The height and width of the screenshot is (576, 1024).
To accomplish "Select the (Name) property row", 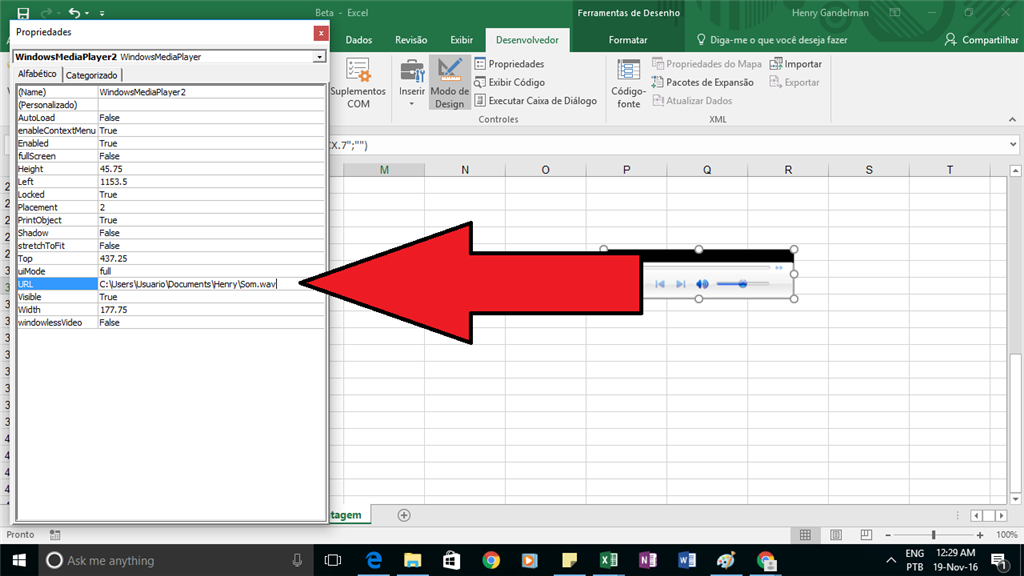I will point(170,92).
